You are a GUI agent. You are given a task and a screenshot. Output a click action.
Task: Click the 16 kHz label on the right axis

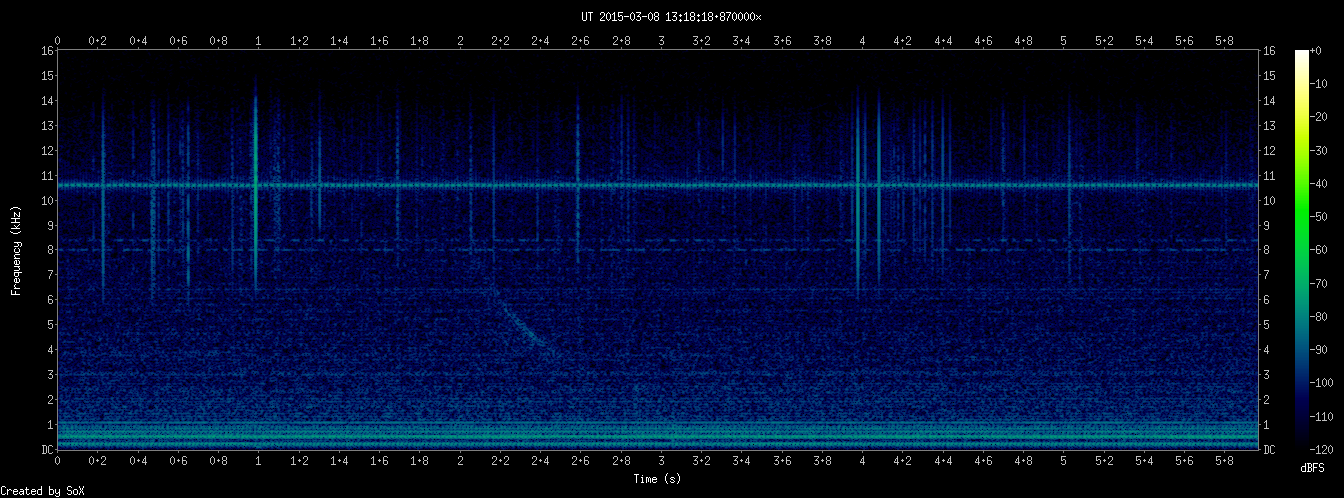click(1269, 51)
